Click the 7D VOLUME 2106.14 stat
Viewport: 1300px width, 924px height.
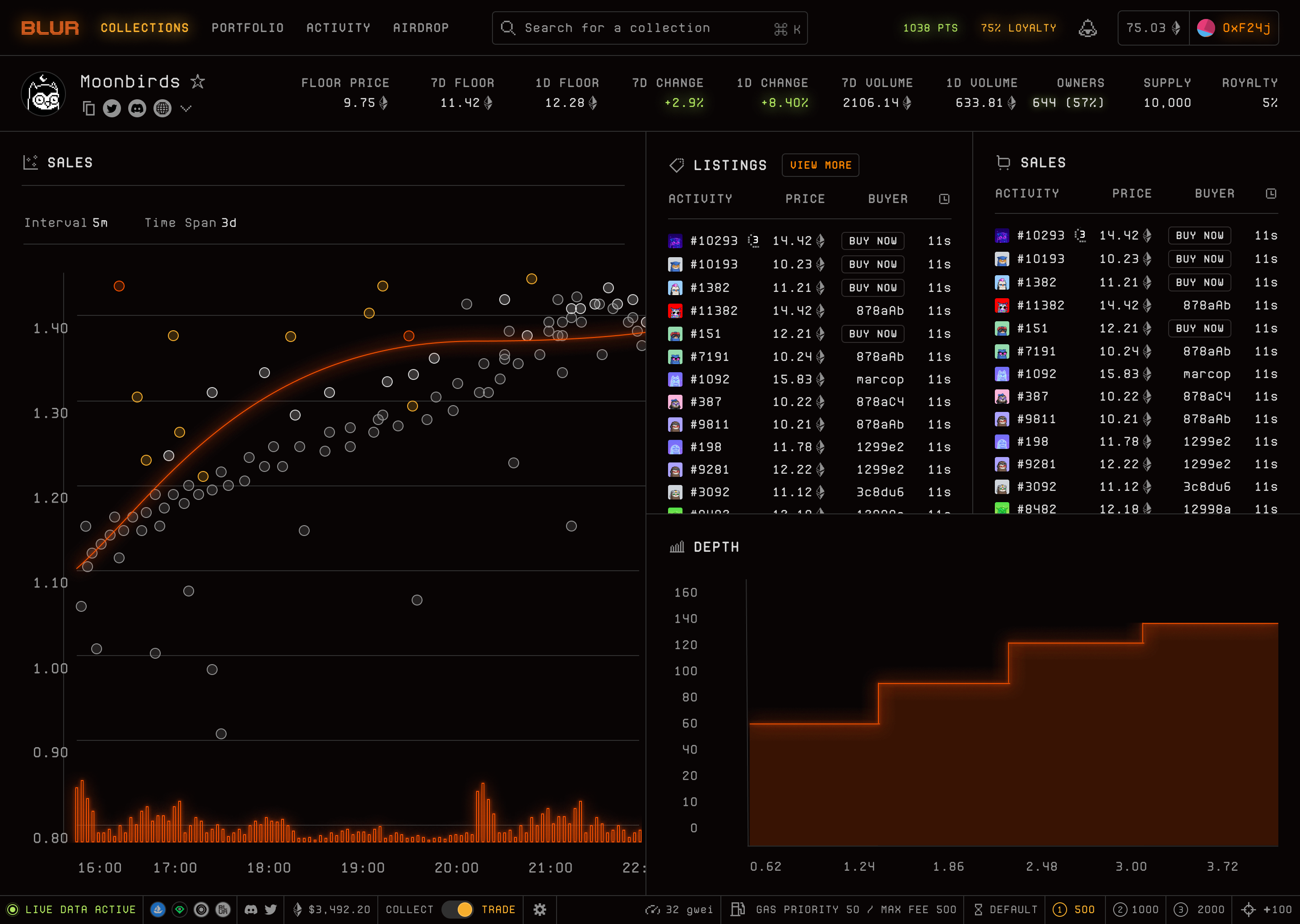coord(877,93)
